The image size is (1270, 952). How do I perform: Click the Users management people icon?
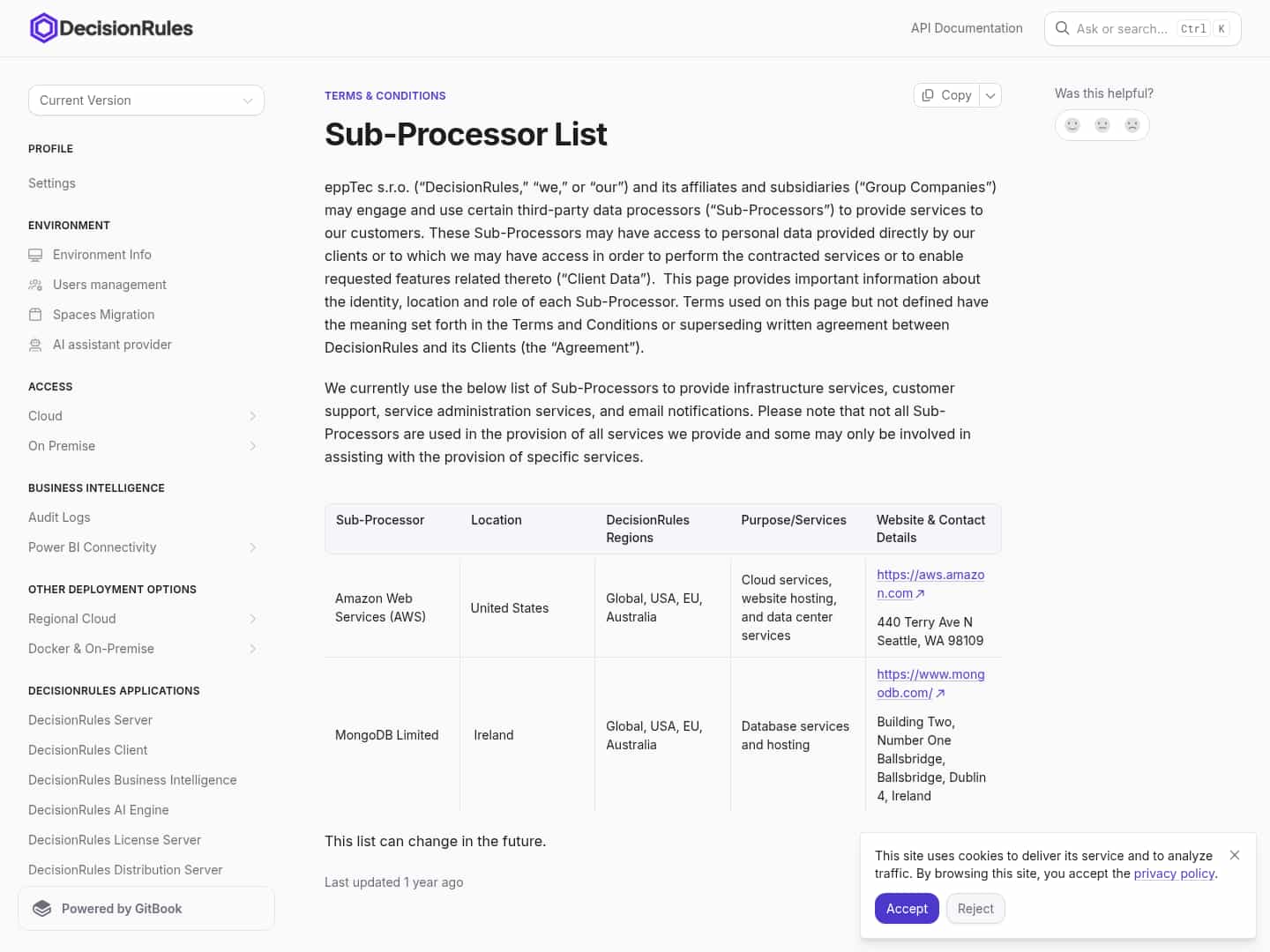pyautogui.click(x=35, y=285)
